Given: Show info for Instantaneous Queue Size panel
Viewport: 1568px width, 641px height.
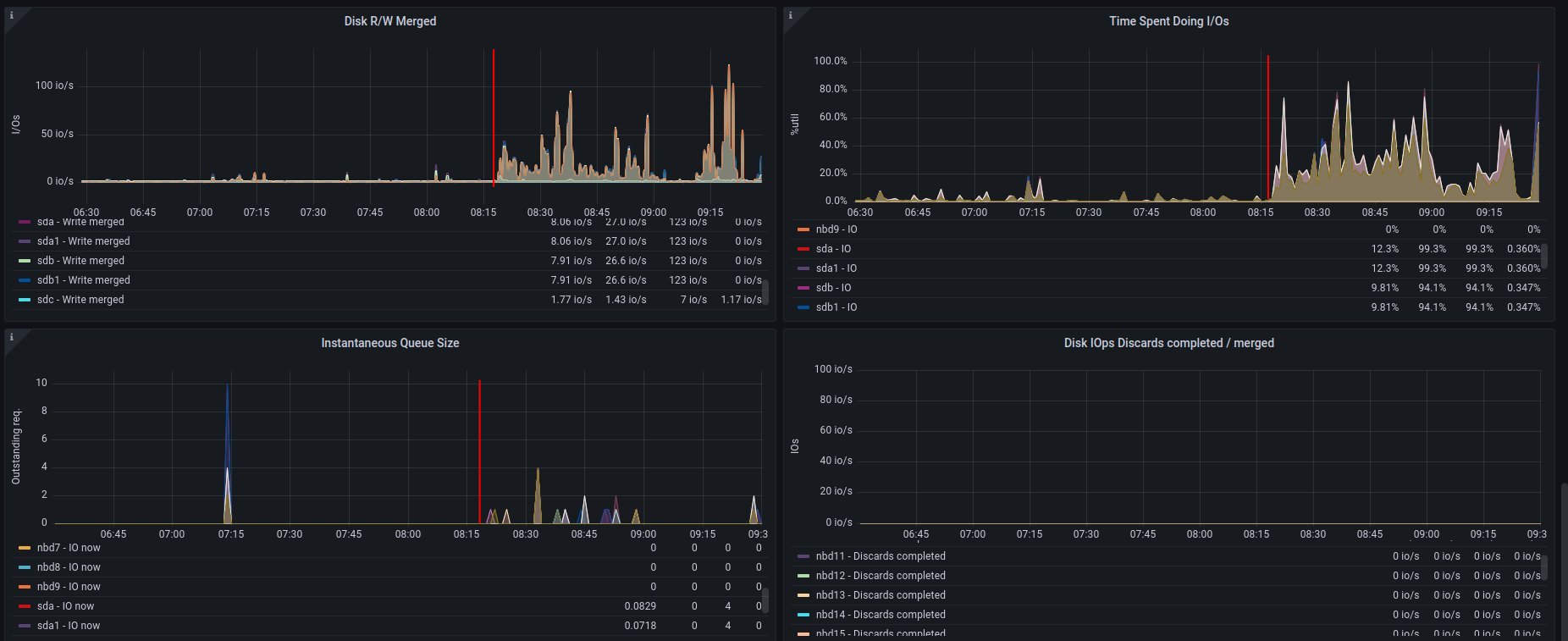Looking at the screenshot, I should pos(12,337).
